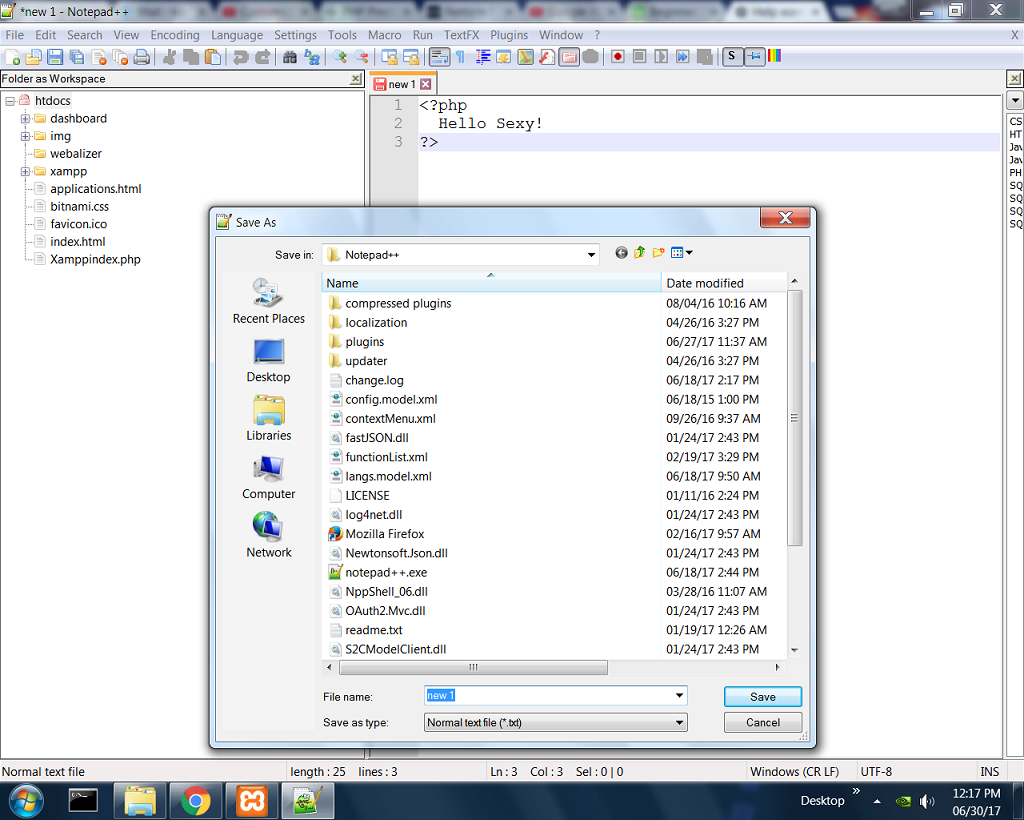Click the Save All toolbar icon
1024x820 pixels.
point(76,57)
